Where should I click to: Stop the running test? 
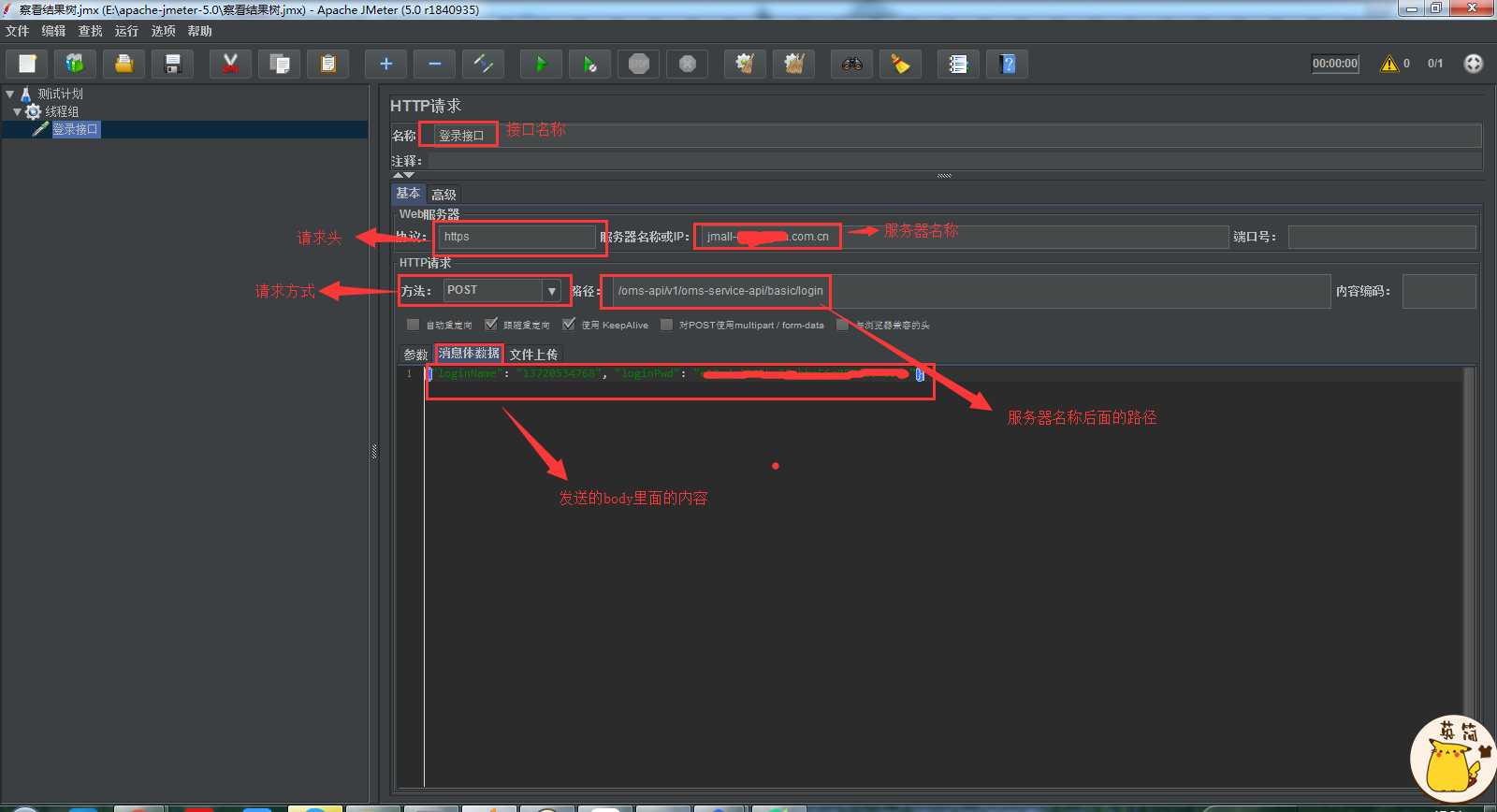(x=638, y=64)
